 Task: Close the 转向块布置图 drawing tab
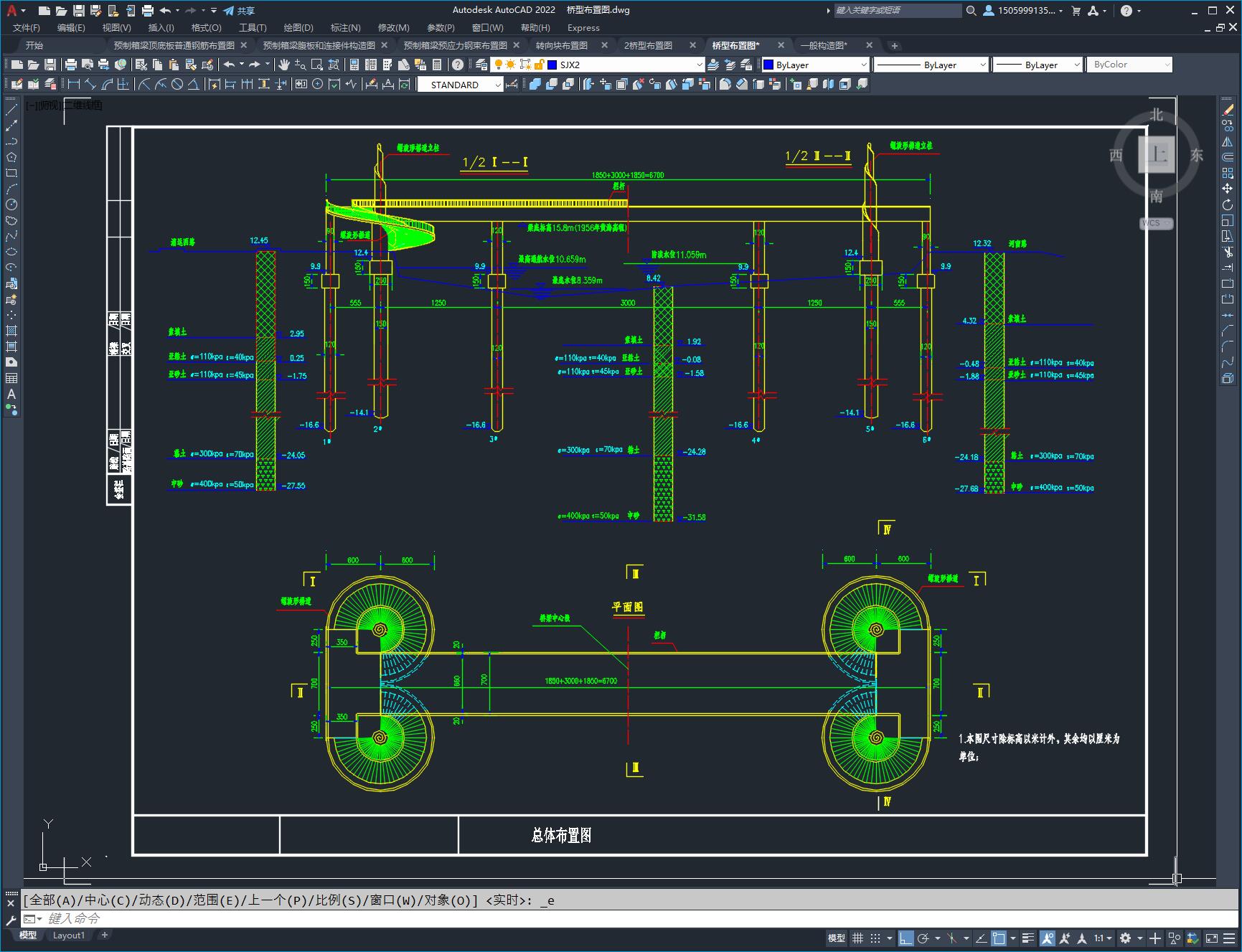click(604, 45)
